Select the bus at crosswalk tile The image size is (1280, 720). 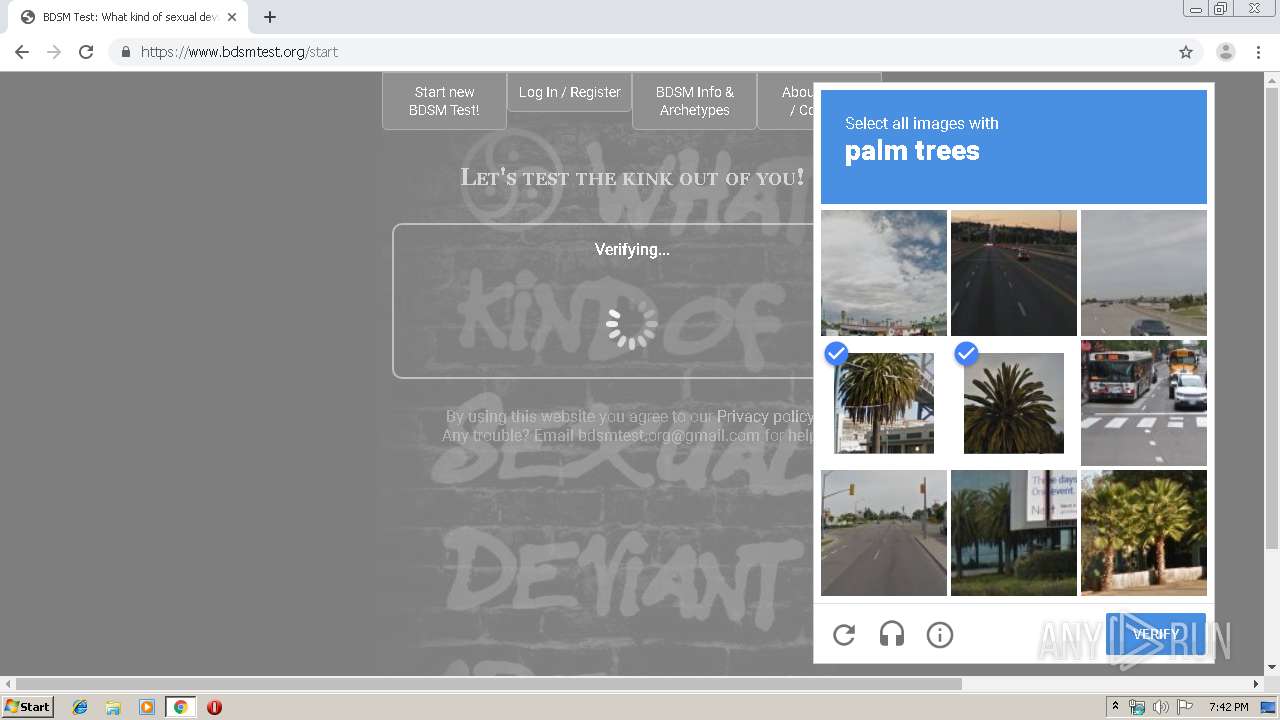point(1144,403)
